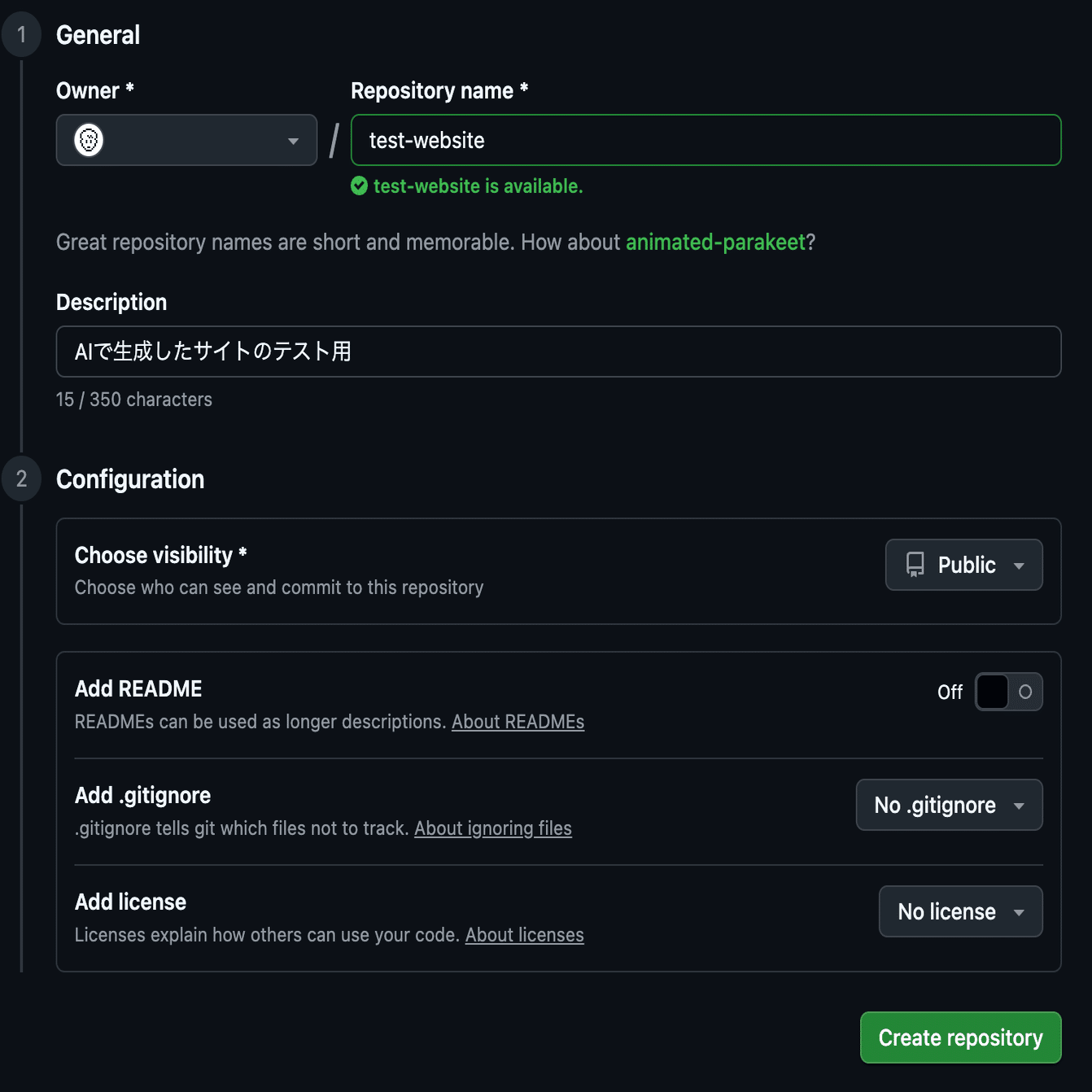Click the owner avatar icon
The width and height of the screenshot is (1092, 1092).
pyautogui.click(x=89, y=140)
